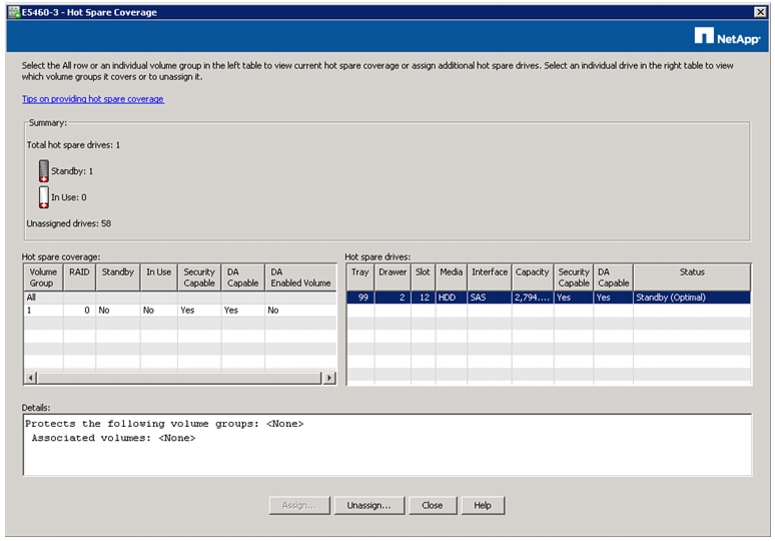
Task: Sort coverage table by Standby column
Action: (x=118, y=277)
